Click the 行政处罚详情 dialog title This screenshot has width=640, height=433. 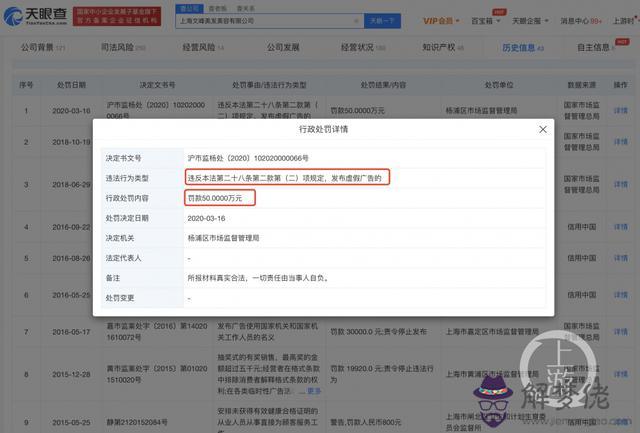coord(323,129)
